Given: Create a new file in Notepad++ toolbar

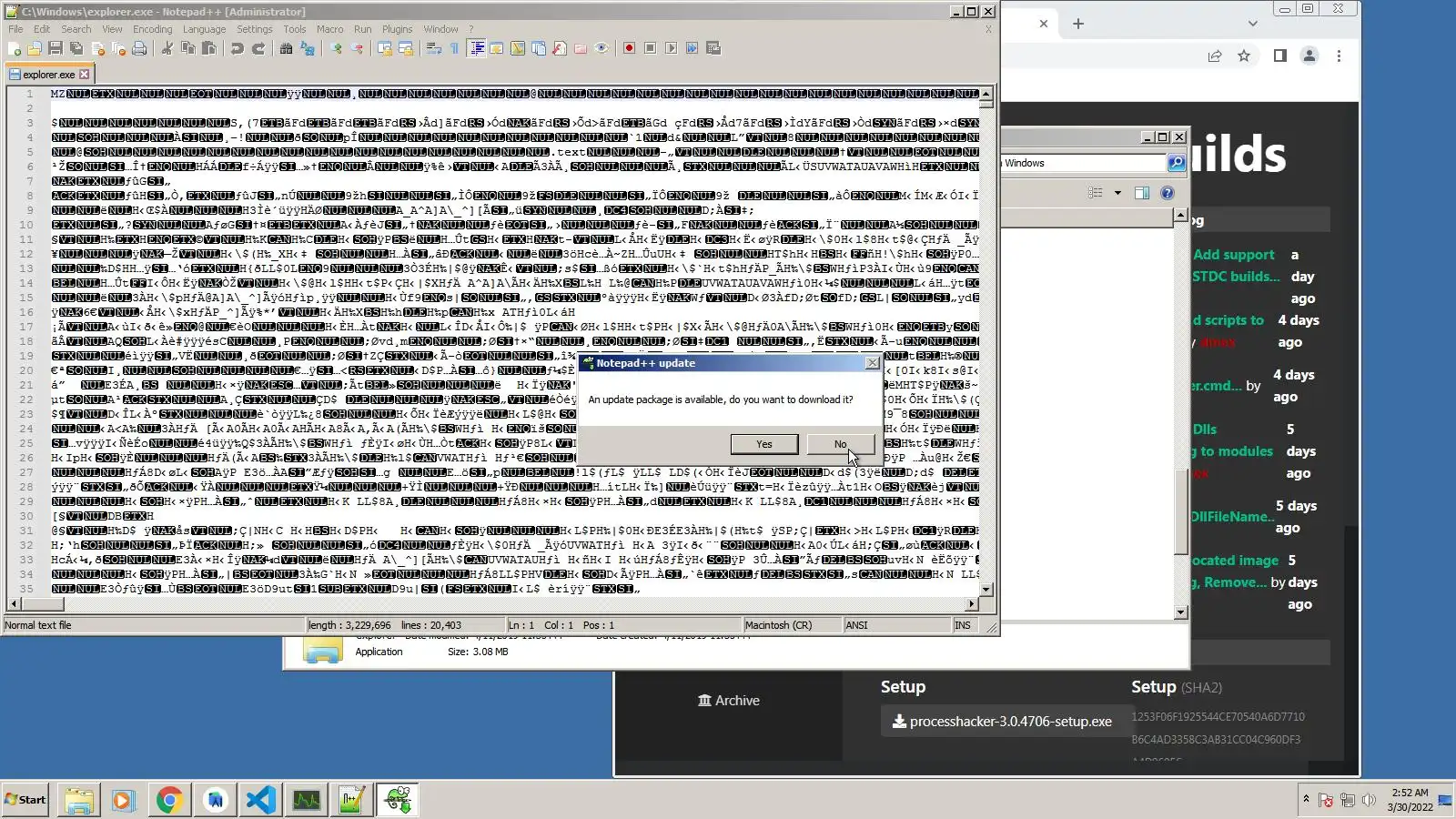Looking at the screenshot, I should (15, 48).
